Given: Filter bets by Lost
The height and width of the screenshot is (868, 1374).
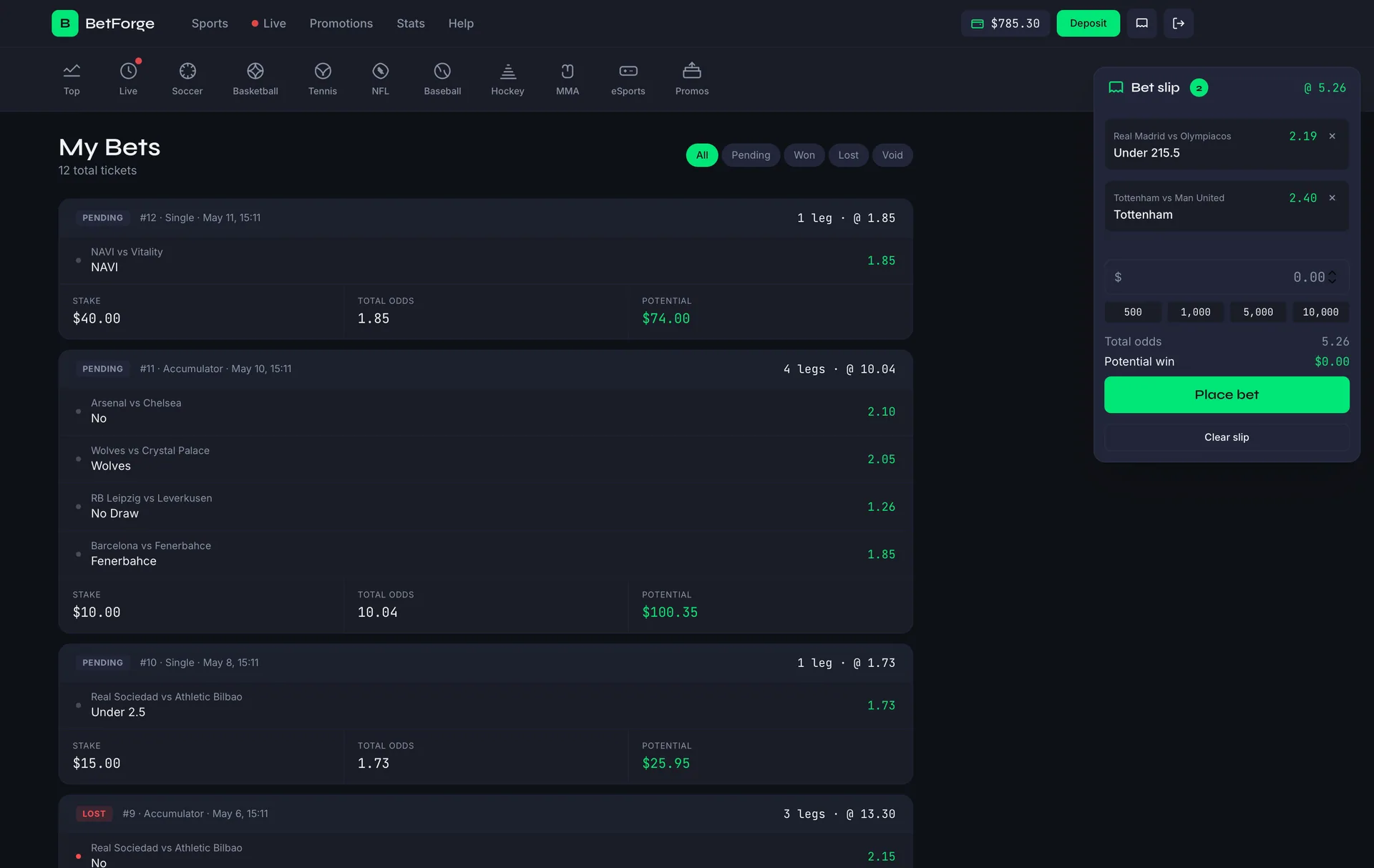Looking at the screenshot, I should 849,155.
